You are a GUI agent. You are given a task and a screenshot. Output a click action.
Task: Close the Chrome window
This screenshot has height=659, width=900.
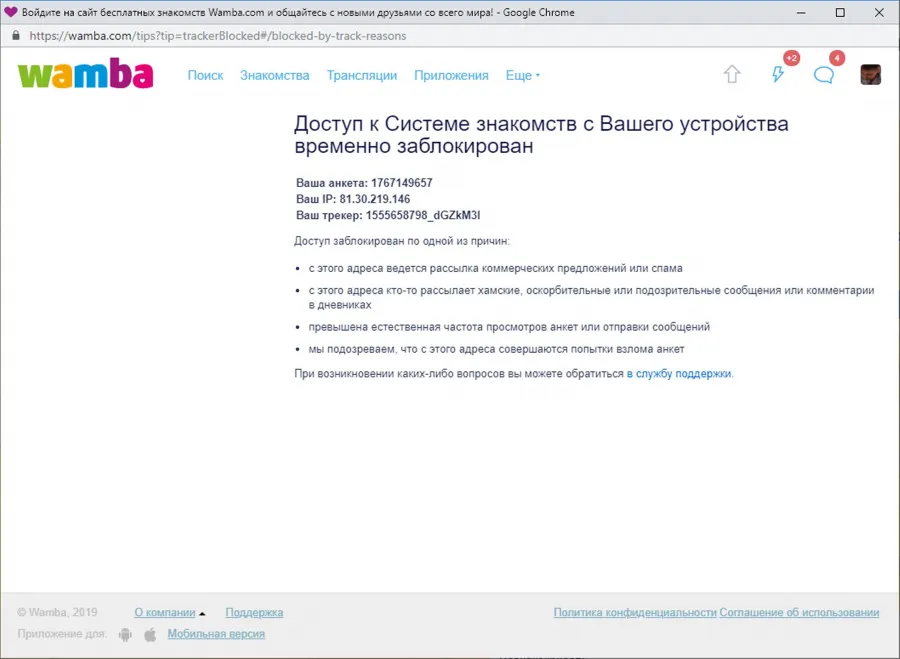coord(879,12)
